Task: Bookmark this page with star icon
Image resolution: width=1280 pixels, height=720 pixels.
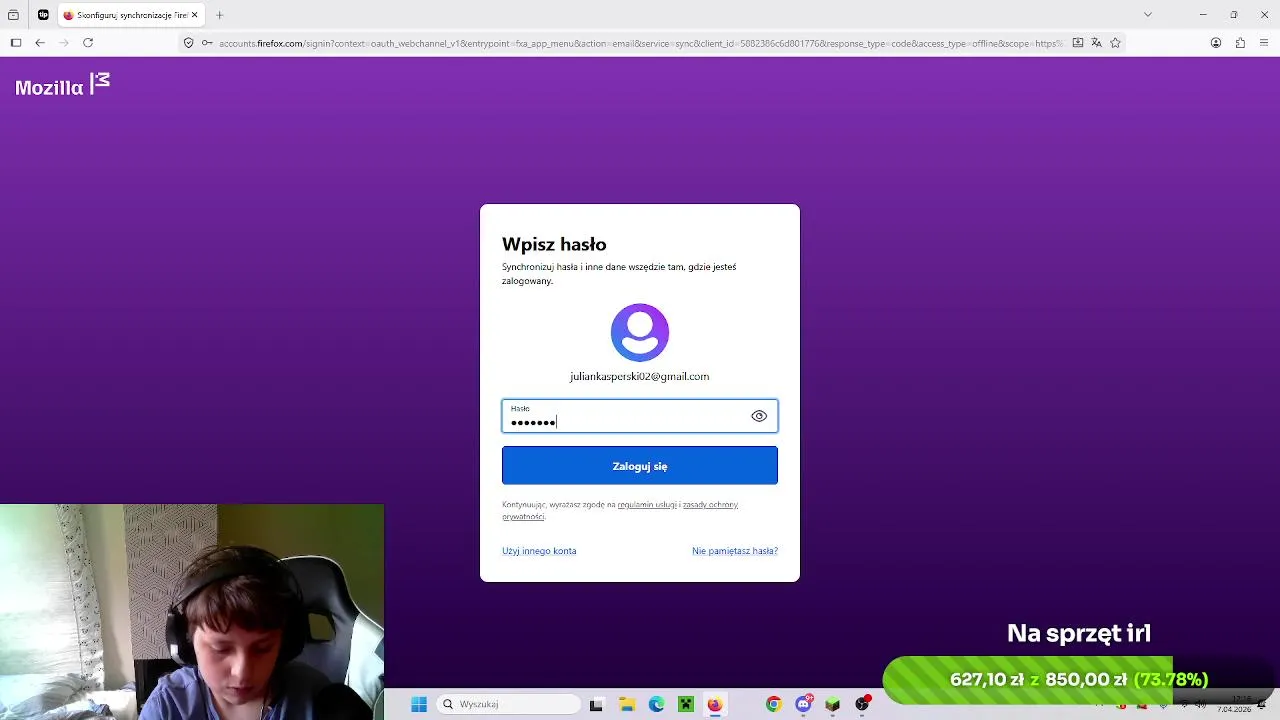Action: [x=1115, y=43]
